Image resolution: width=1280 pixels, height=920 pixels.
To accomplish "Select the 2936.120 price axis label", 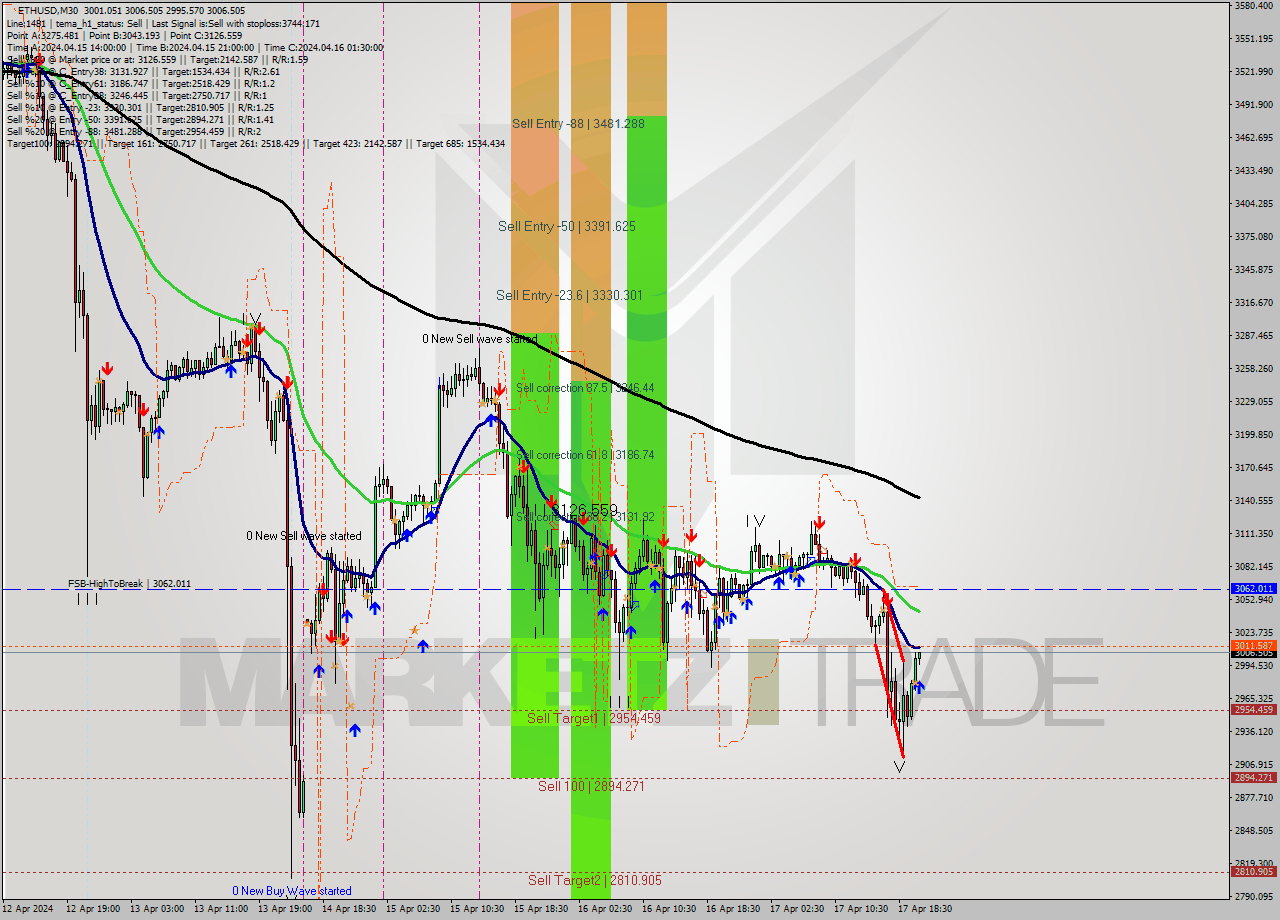I will coord(1253,731).
